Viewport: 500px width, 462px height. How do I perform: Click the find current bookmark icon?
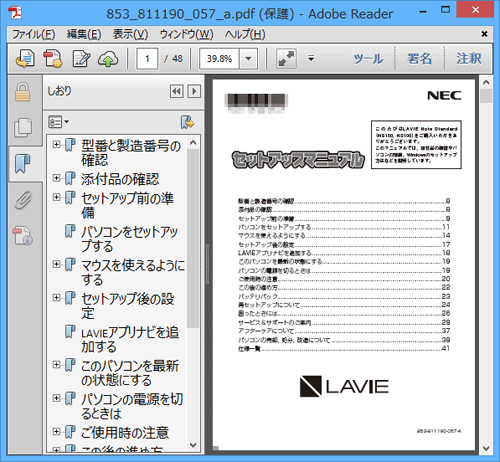click(x=187, y=122)
